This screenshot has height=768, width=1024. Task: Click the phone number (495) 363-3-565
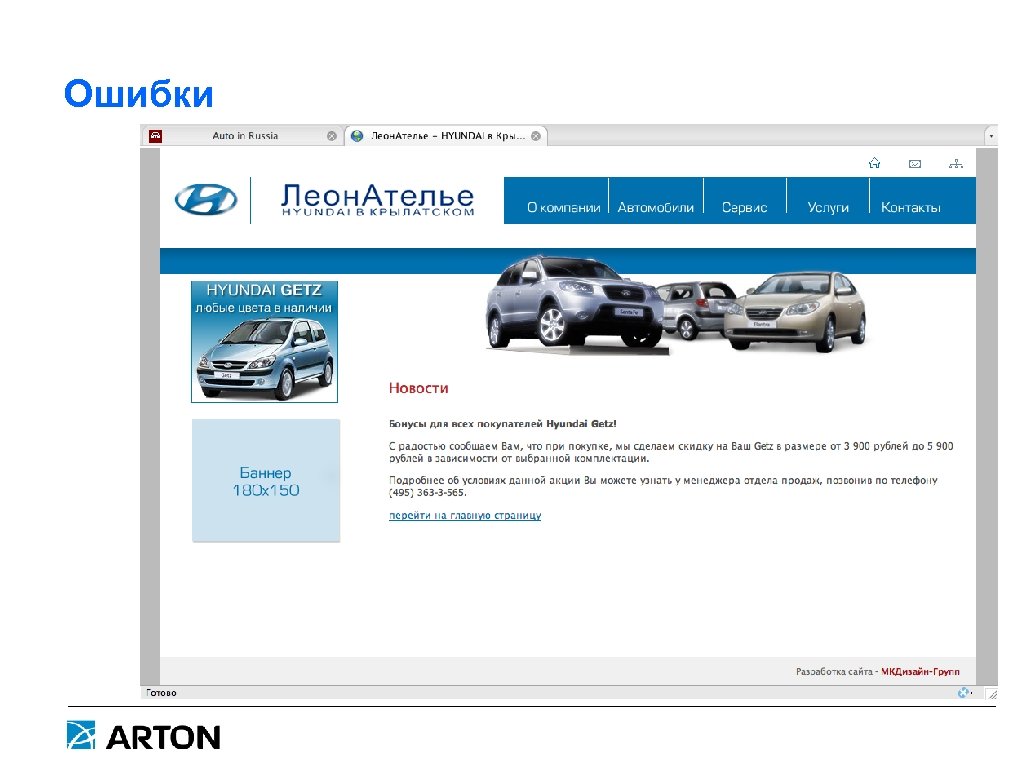(x=427, y=492)
